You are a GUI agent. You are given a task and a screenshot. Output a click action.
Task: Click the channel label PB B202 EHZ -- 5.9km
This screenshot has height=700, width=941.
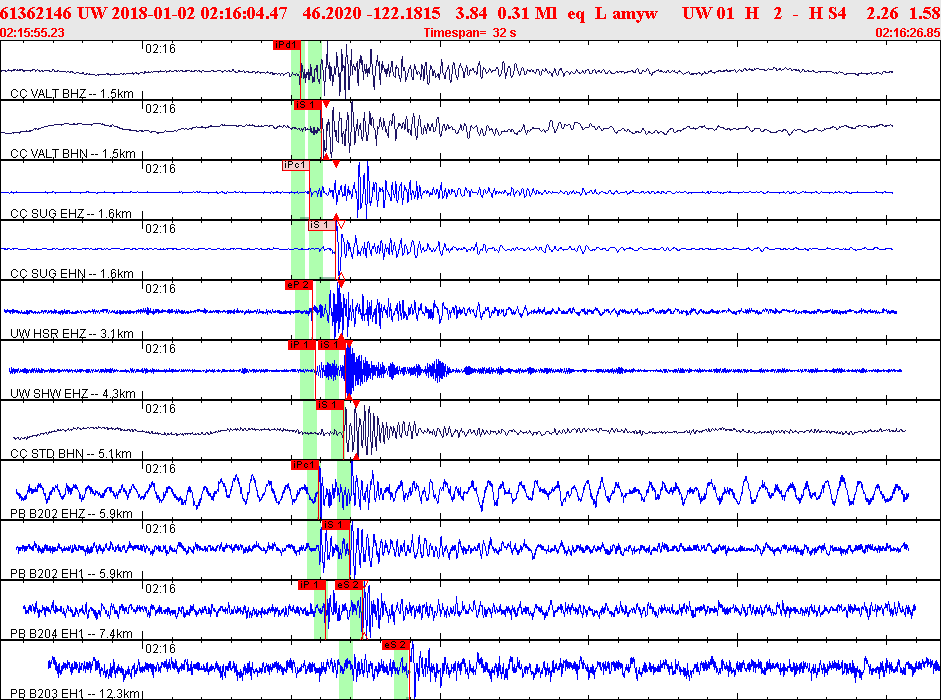click(x=71, y=514)
